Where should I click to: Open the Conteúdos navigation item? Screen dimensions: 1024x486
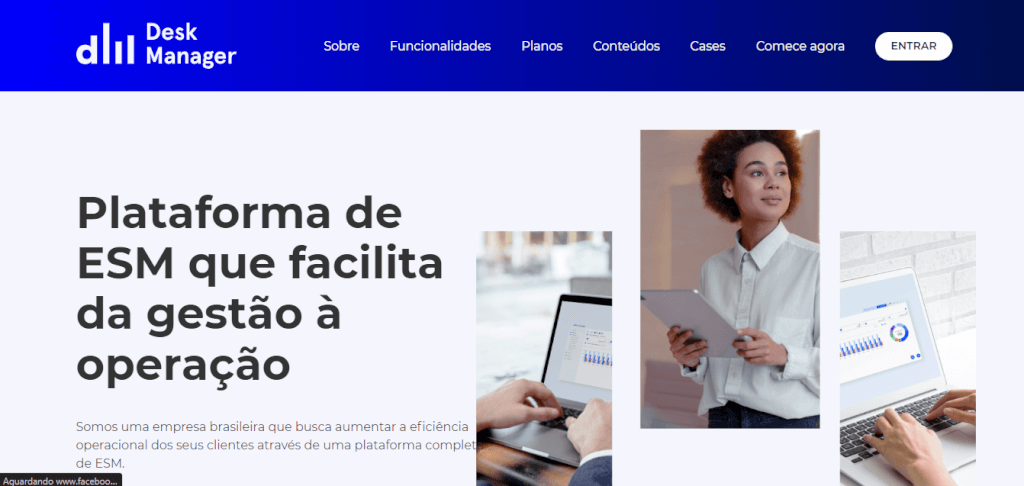click(626, 46)
